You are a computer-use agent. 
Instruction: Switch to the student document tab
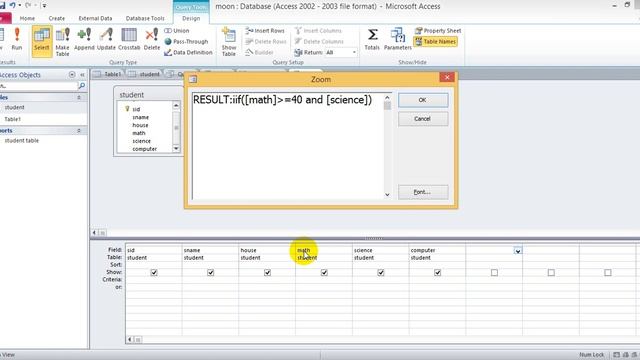(x=144, y=74)
